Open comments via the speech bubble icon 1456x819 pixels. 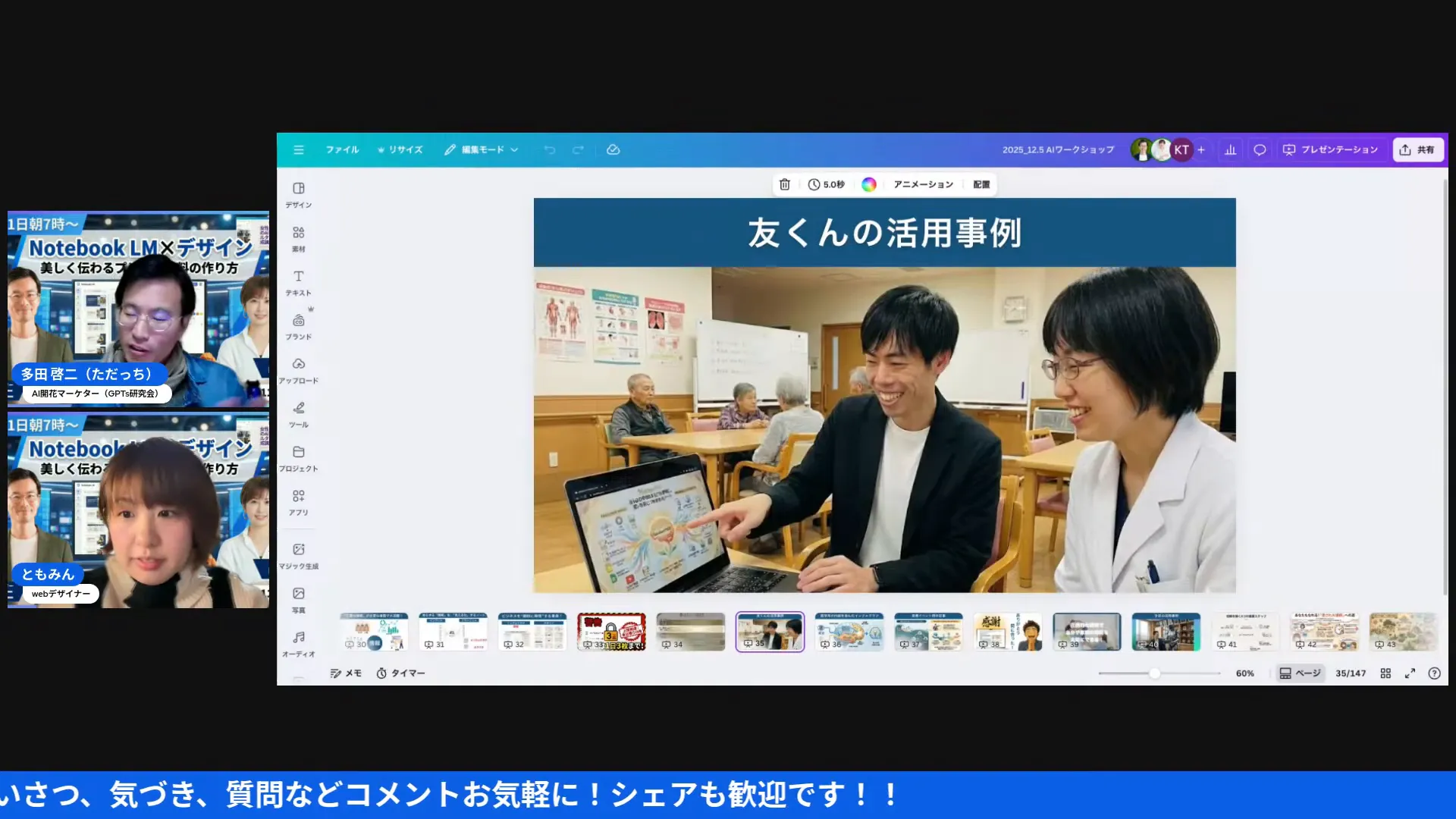click(1259, 149)
